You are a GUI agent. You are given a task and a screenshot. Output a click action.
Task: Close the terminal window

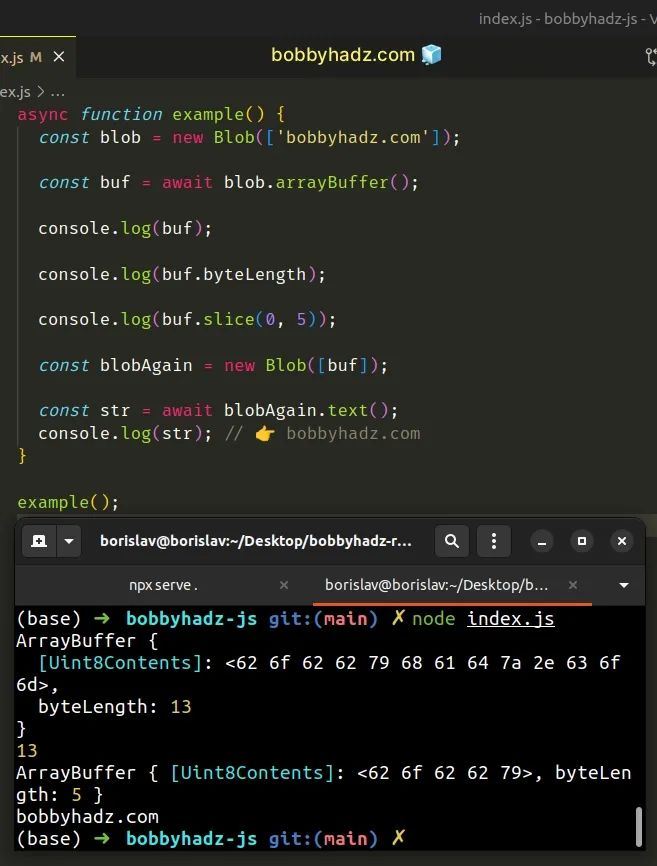622,541
